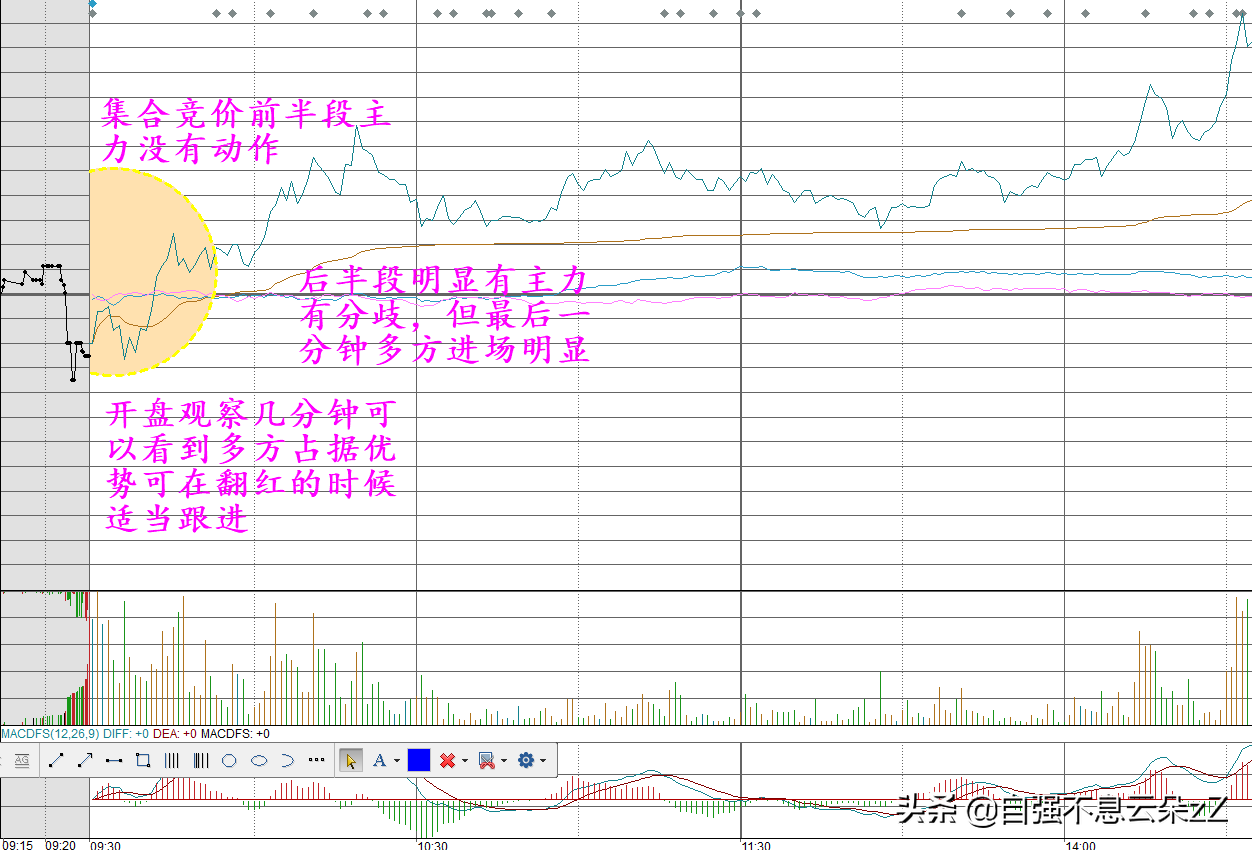
Task: Select the Fibonacci vertical lines tool
Action: [x=200, y=760]
